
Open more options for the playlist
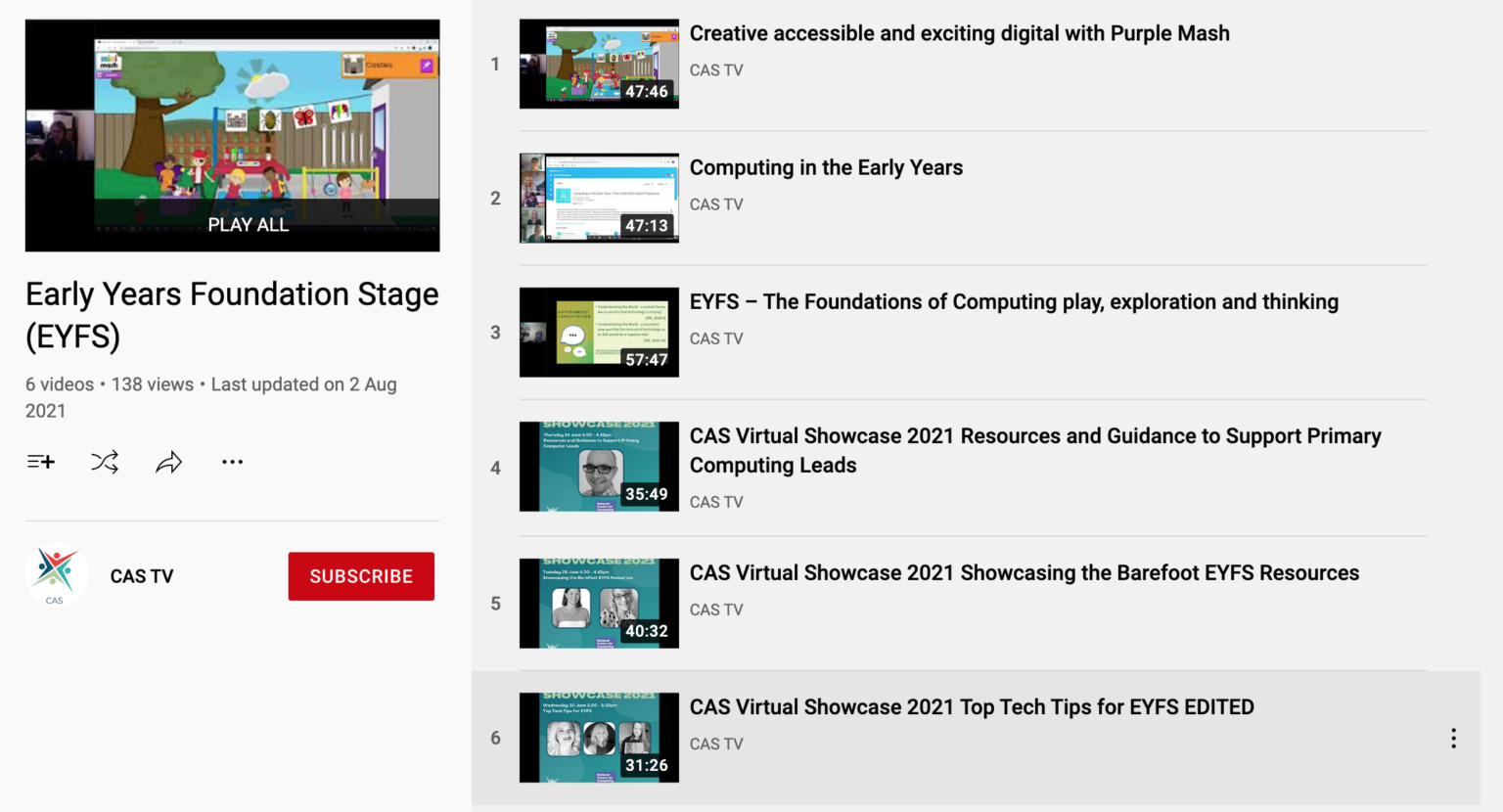tap(232, 461)
